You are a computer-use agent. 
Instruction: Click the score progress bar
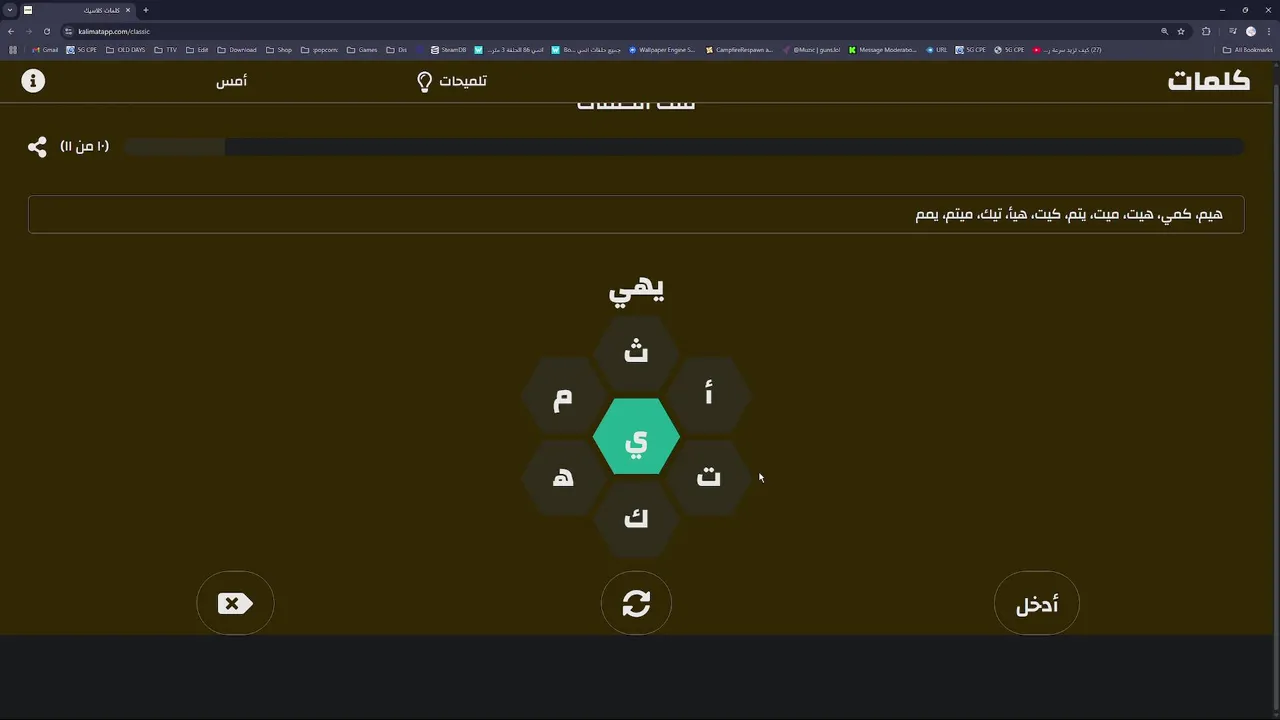tap(684, 147)
